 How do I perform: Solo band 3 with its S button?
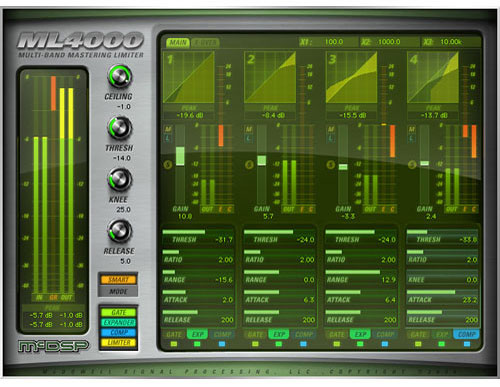(x=331, y=164)
